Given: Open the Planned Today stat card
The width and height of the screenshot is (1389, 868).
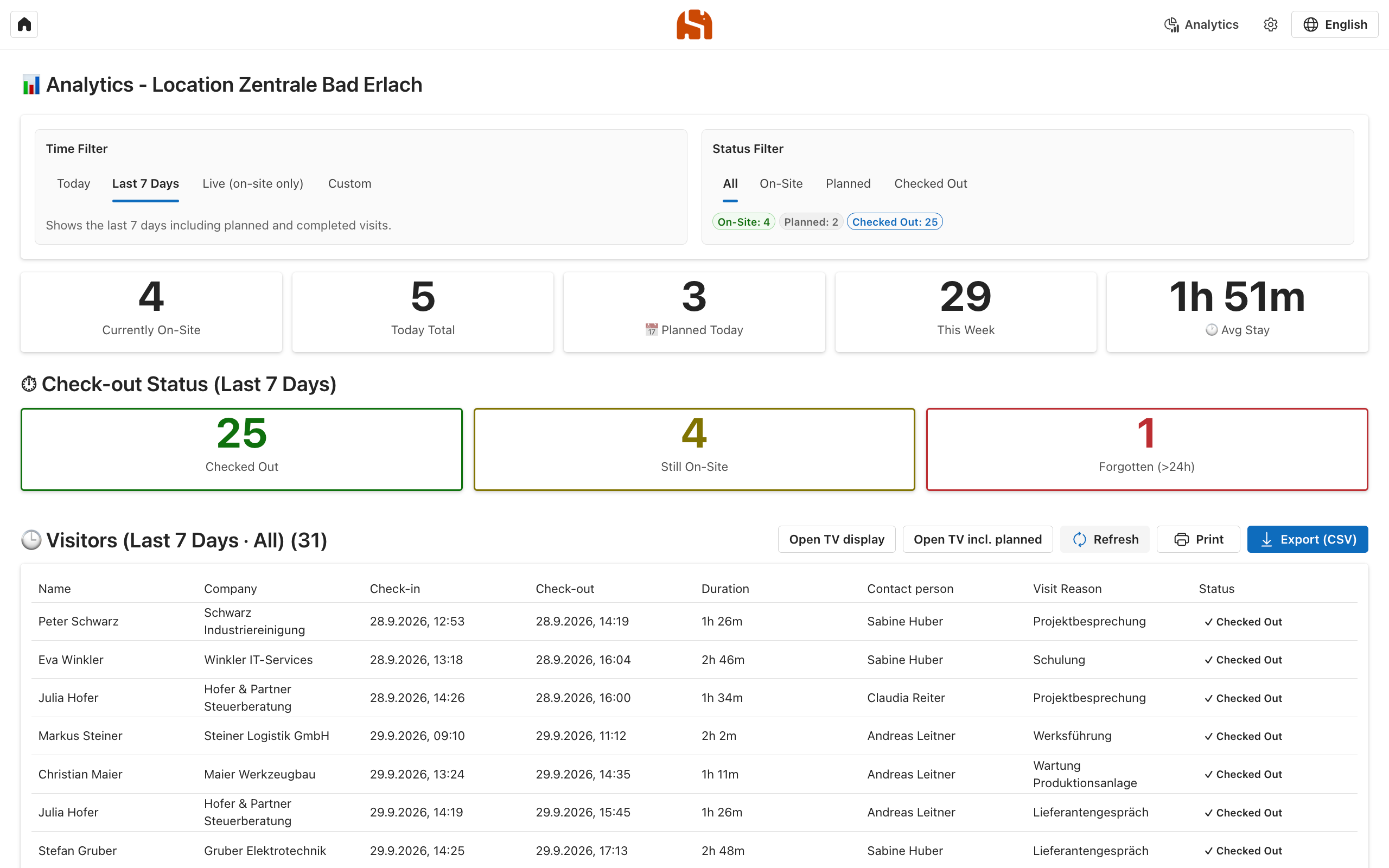Looking at the screenshot, I should 694,312.
